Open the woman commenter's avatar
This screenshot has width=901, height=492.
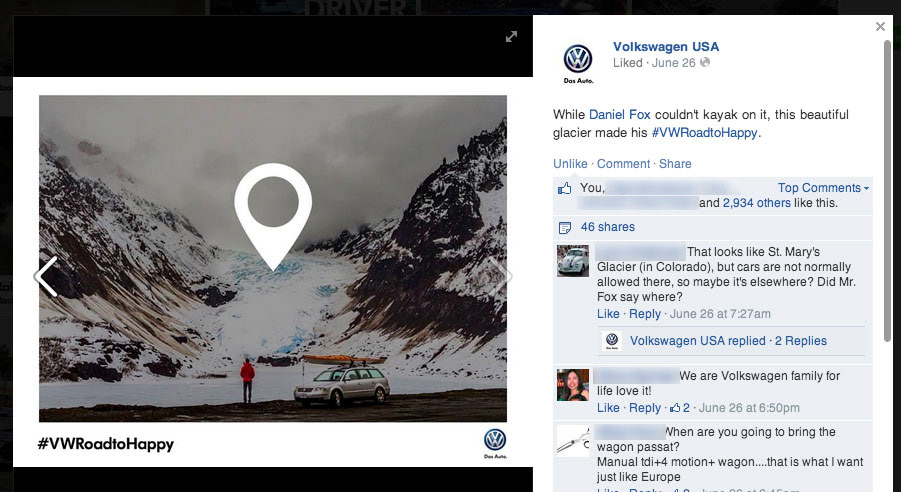tap(573, 385)
